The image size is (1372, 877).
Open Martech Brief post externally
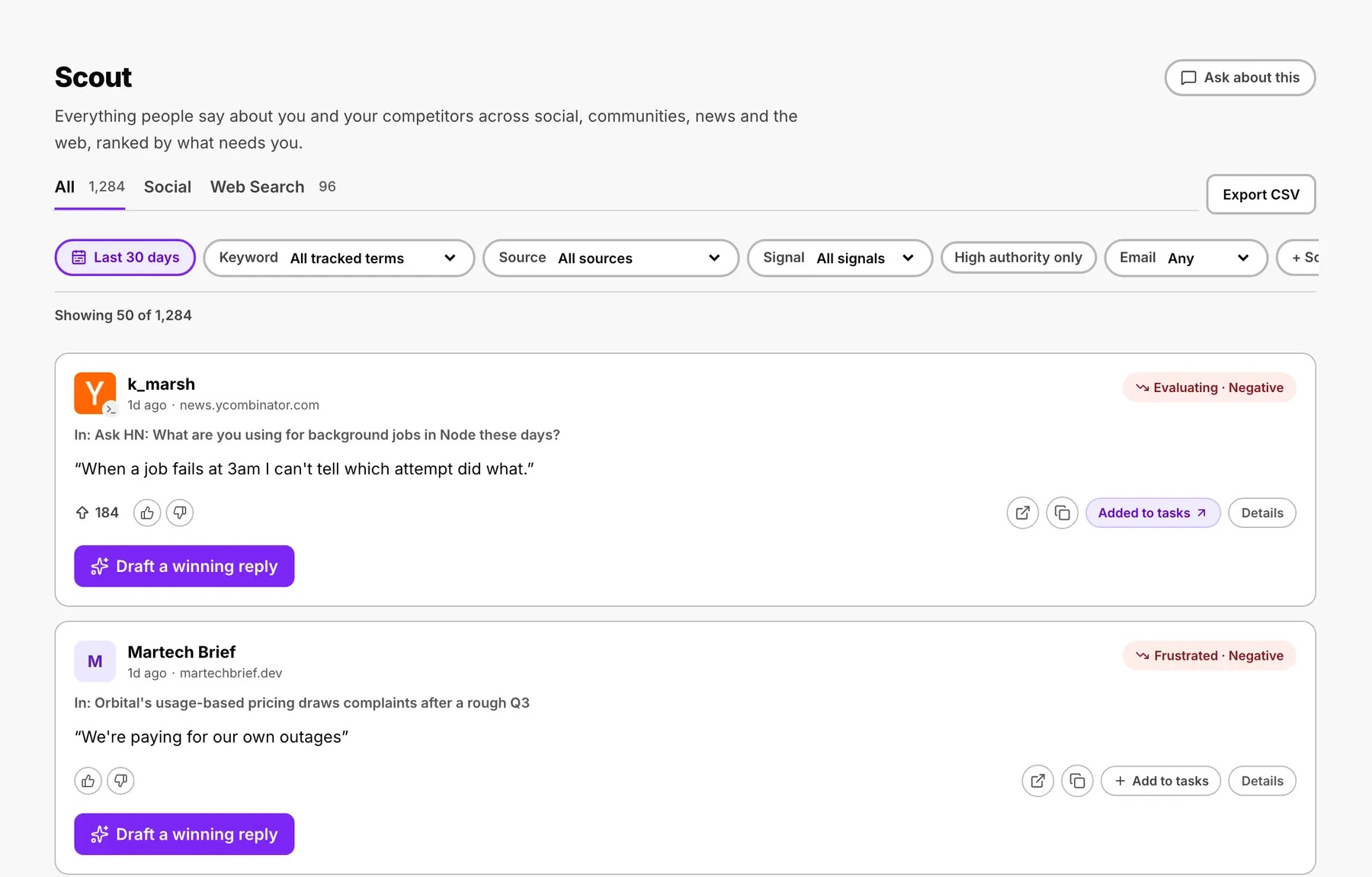(1038, 781)
